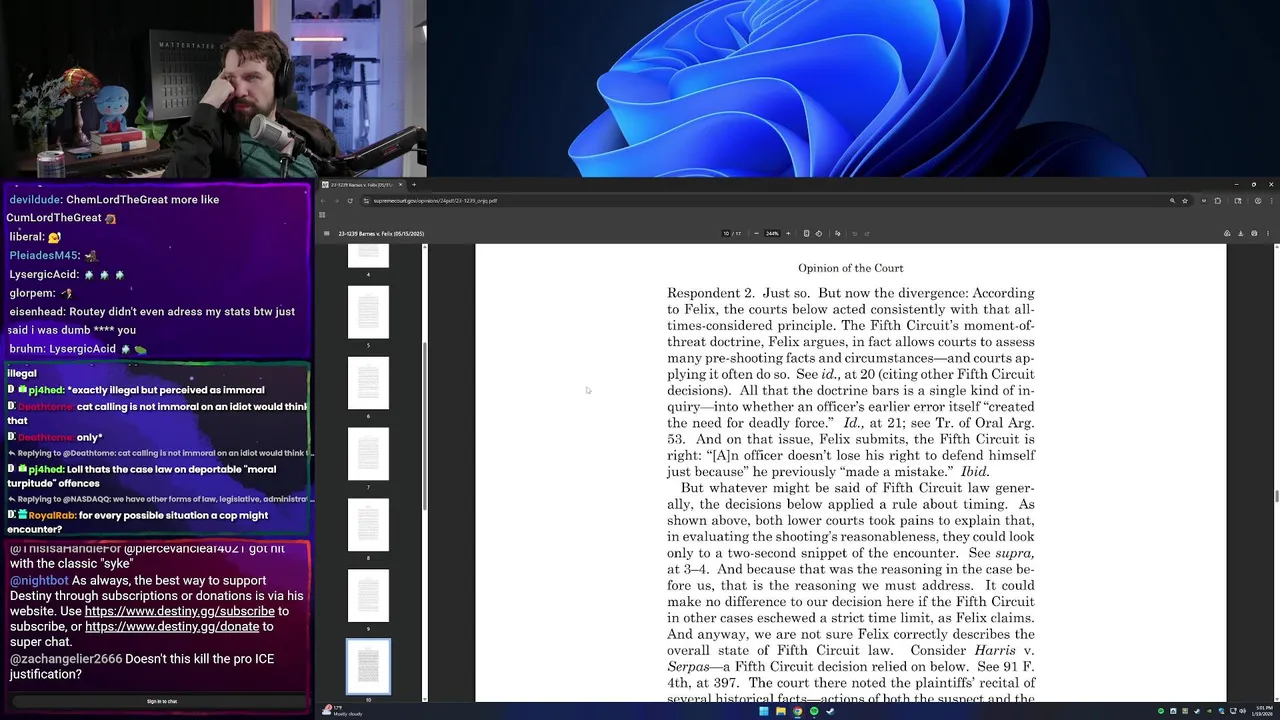Open destiny.gg/subscribe link in chat
This screenshot has height=720, width=1280.
click(x=179, y=611)
